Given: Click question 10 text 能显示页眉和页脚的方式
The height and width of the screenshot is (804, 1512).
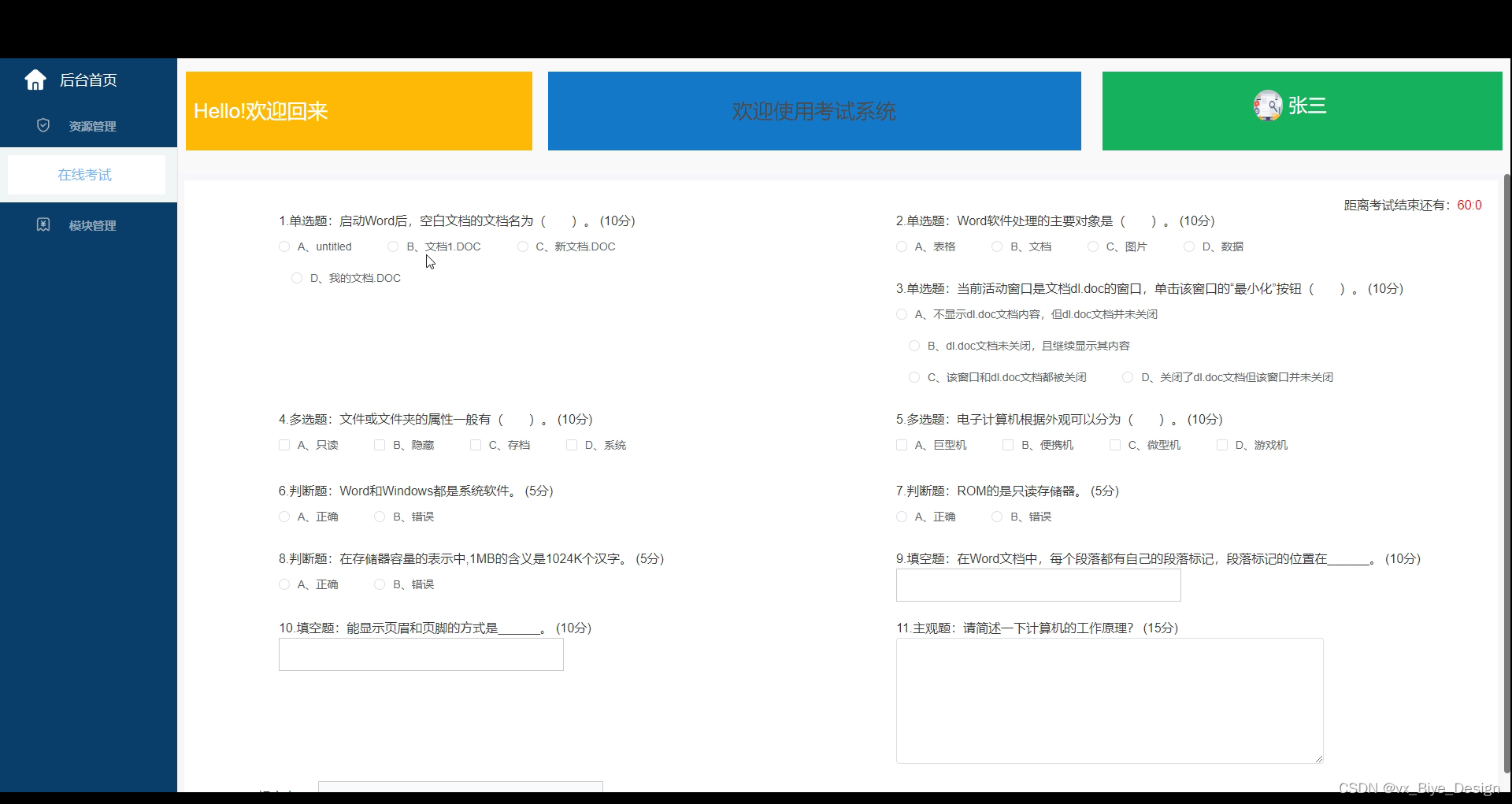Looking at the screenshot, I should click(x=435, y=628).
